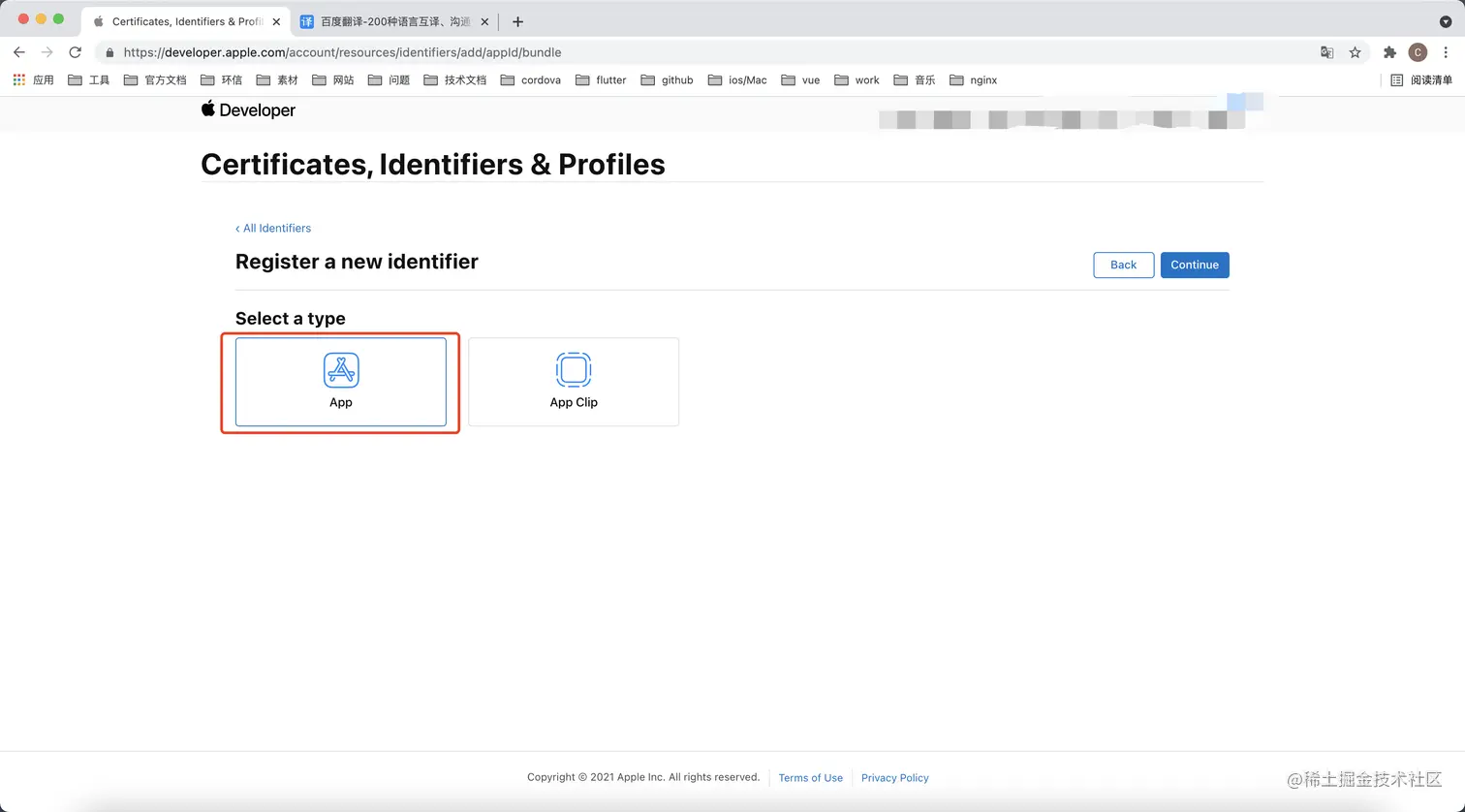Open the 环信 bookmarks folder

click(x=221, y=80)
